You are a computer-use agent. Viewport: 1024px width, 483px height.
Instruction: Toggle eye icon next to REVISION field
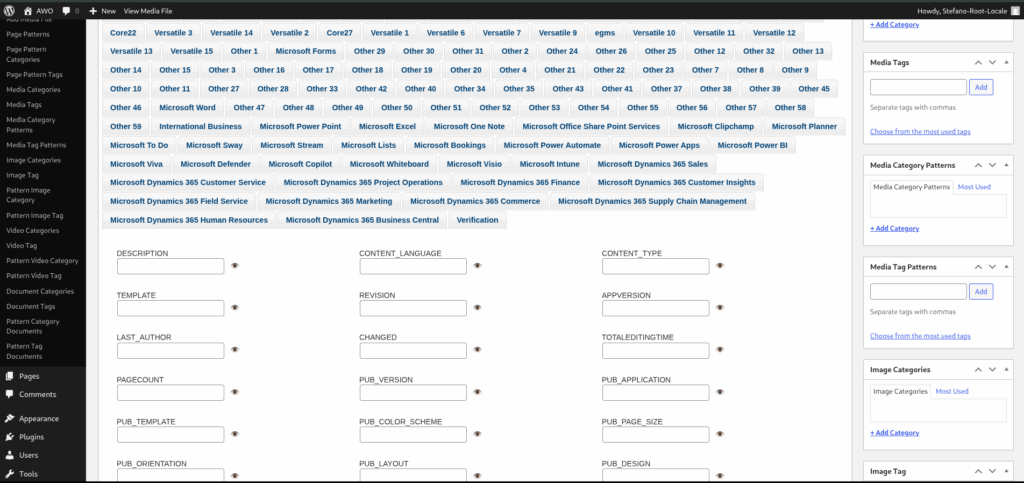click(477, 307)
